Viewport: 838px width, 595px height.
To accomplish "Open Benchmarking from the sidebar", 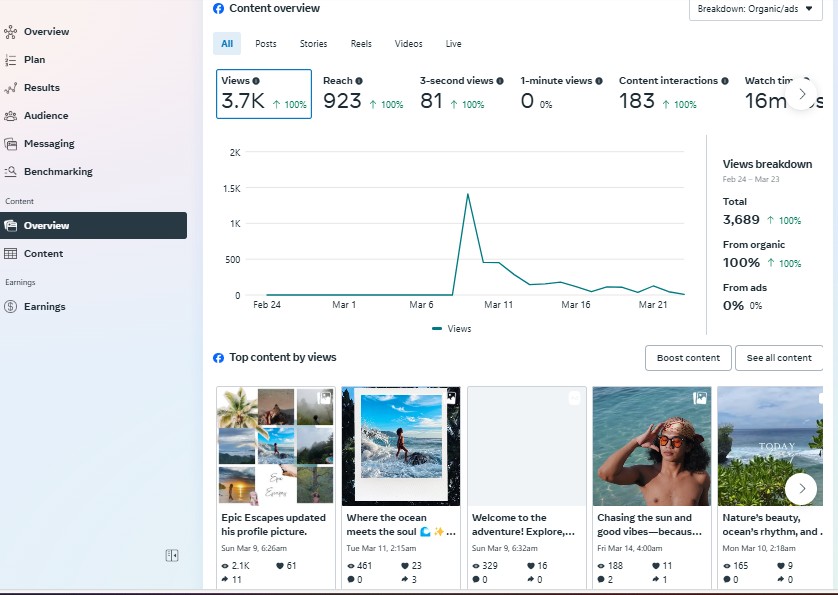I will tap(58, 172).
